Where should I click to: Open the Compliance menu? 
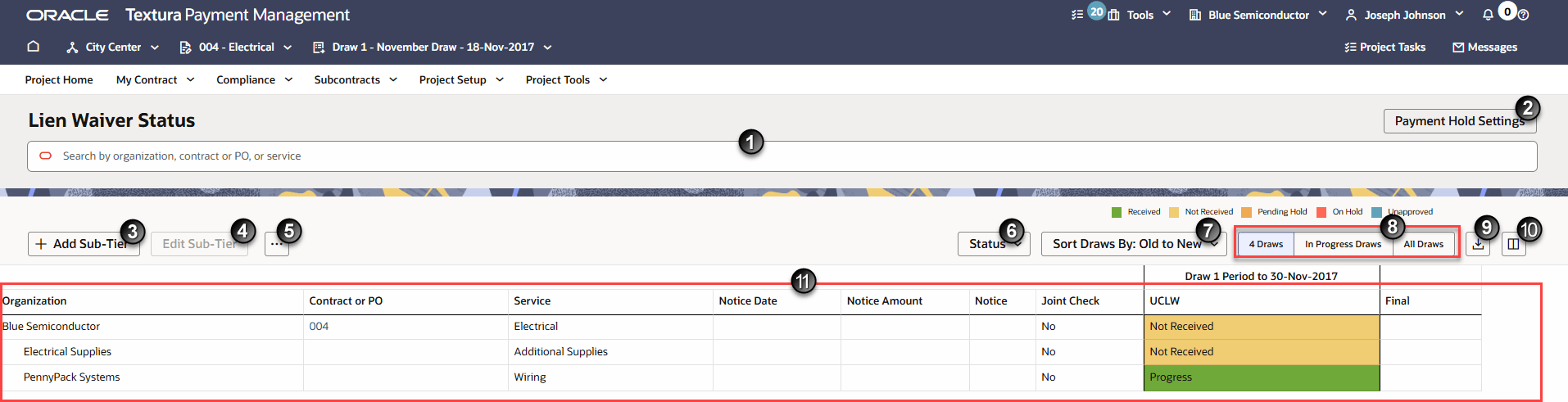click(x=254, y=79)
